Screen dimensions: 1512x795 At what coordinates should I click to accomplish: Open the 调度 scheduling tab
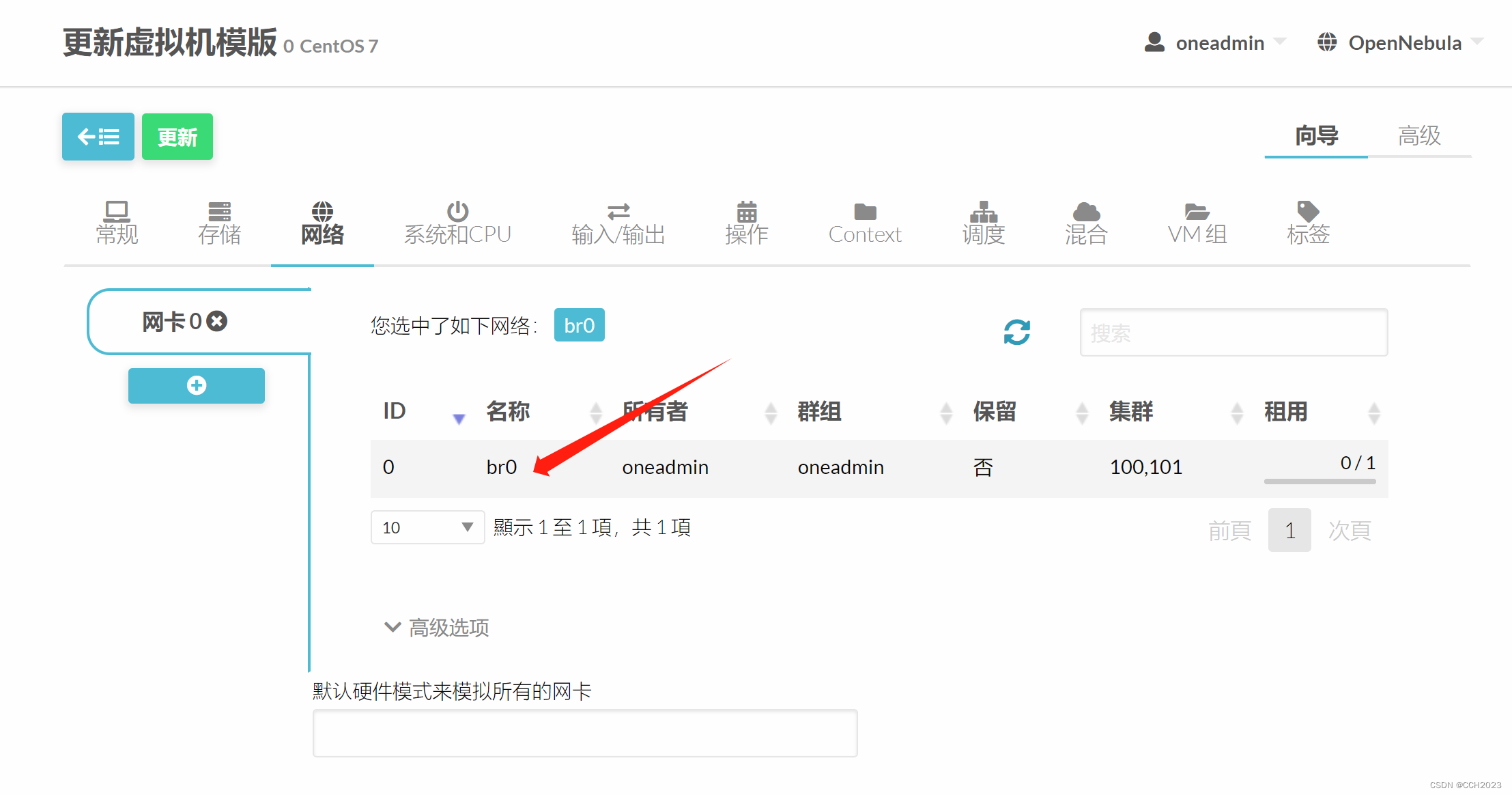pos(983,224)
